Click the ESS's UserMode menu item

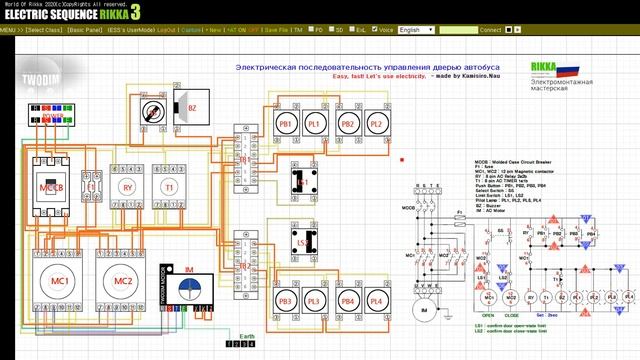pos(131,30)
